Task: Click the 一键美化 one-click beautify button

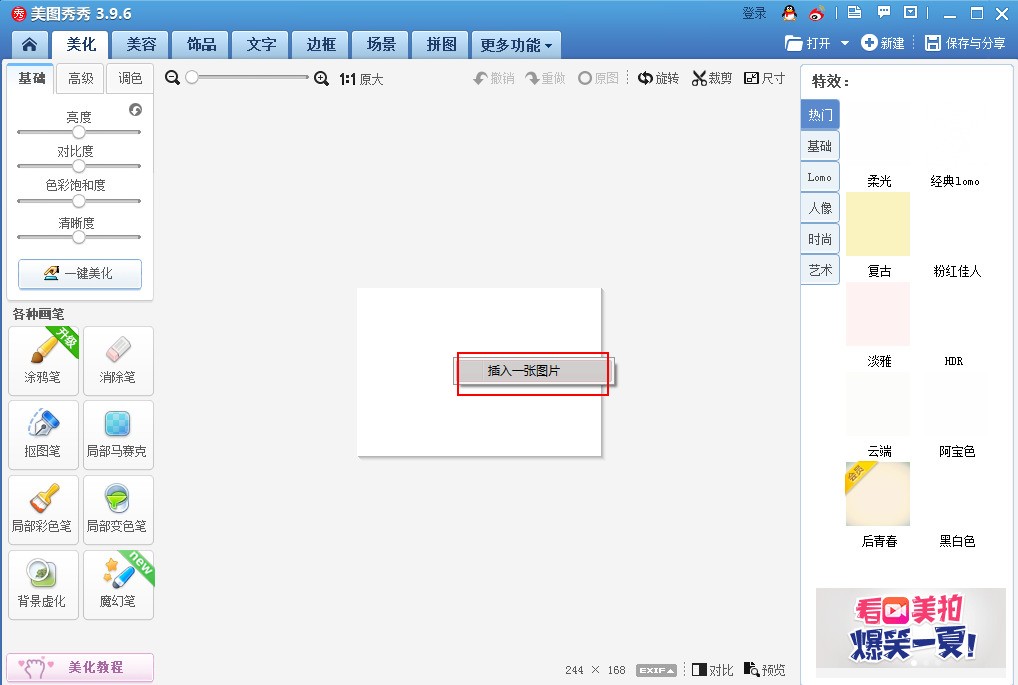Action: [80, 273]
